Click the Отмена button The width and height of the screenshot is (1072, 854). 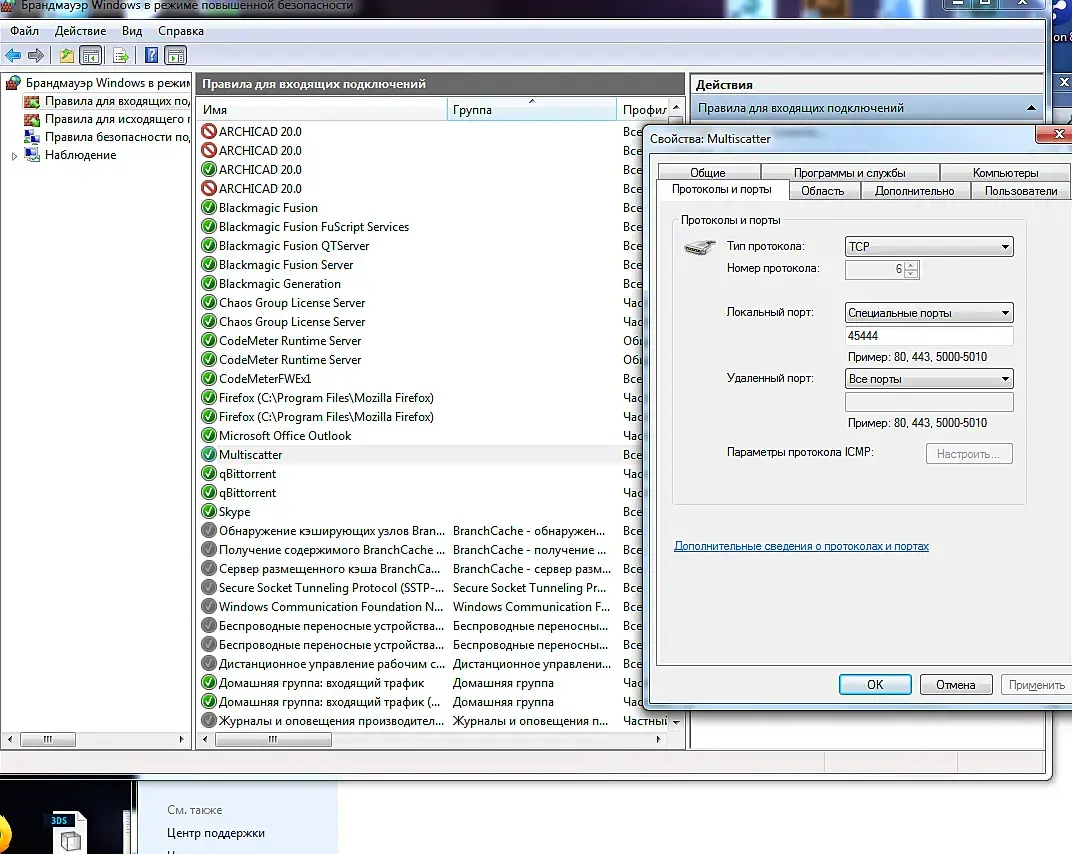coord(956,684)
